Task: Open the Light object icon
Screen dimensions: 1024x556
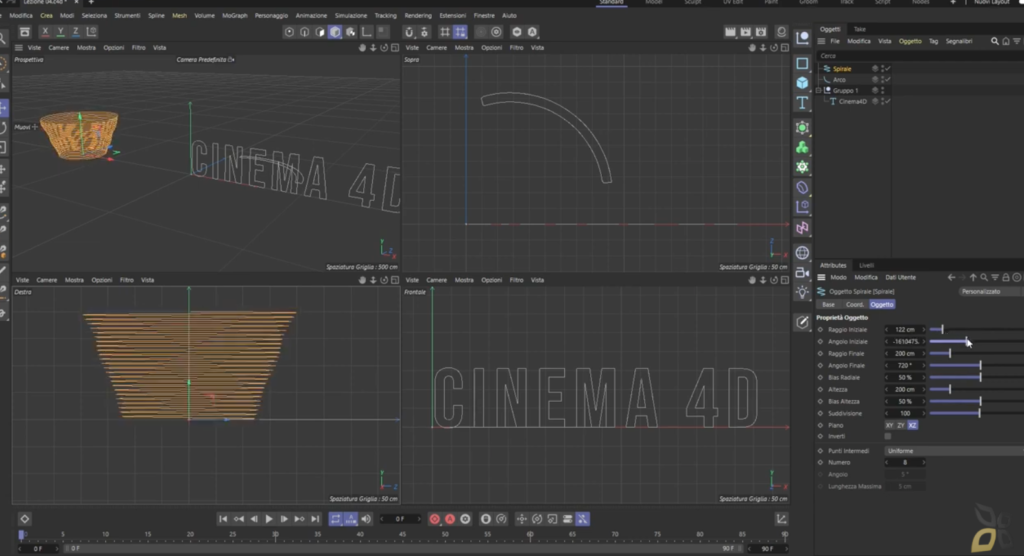Action: point(802,292)
